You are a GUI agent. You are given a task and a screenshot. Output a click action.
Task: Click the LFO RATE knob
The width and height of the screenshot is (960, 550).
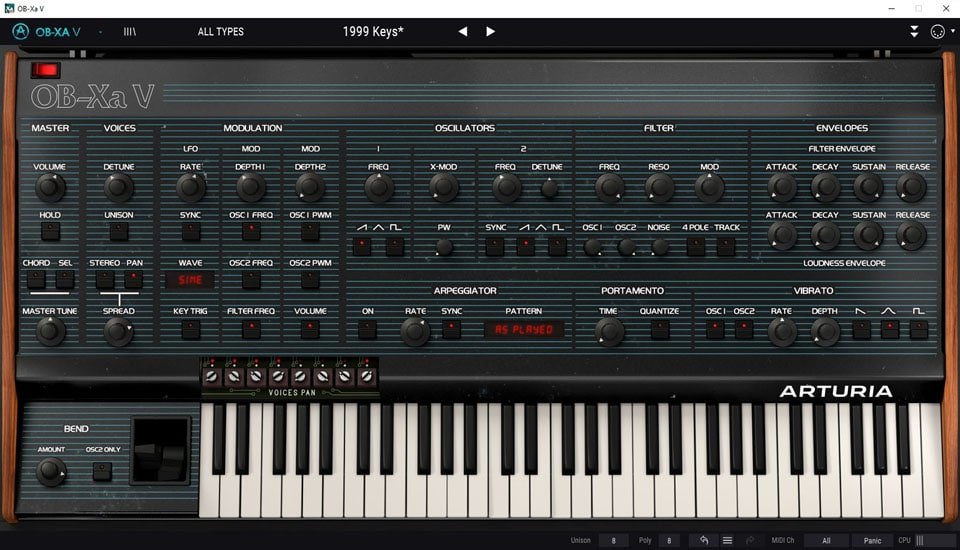pos(190,187)
